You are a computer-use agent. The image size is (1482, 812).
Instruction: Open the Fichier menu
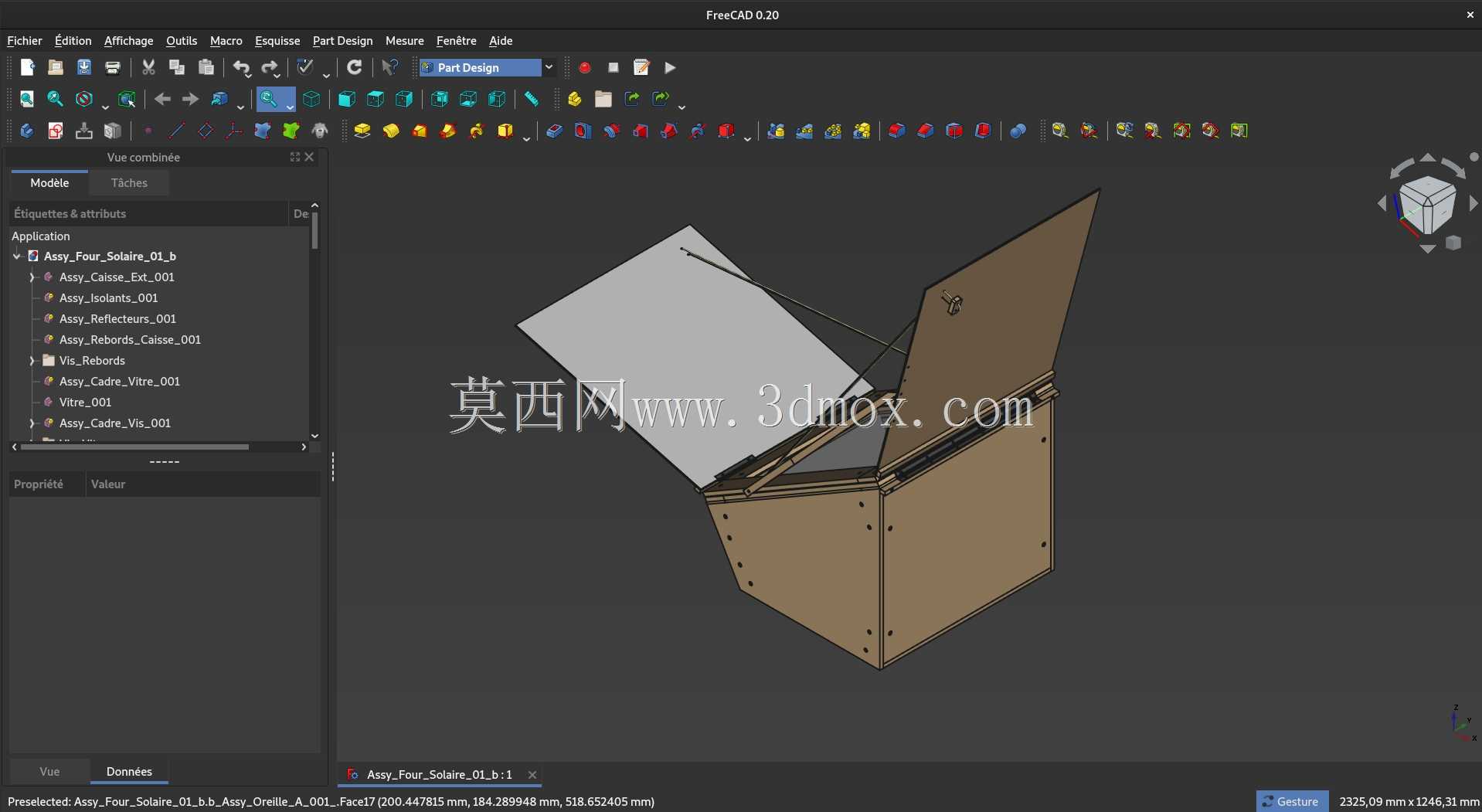click(x=25, y=40)
